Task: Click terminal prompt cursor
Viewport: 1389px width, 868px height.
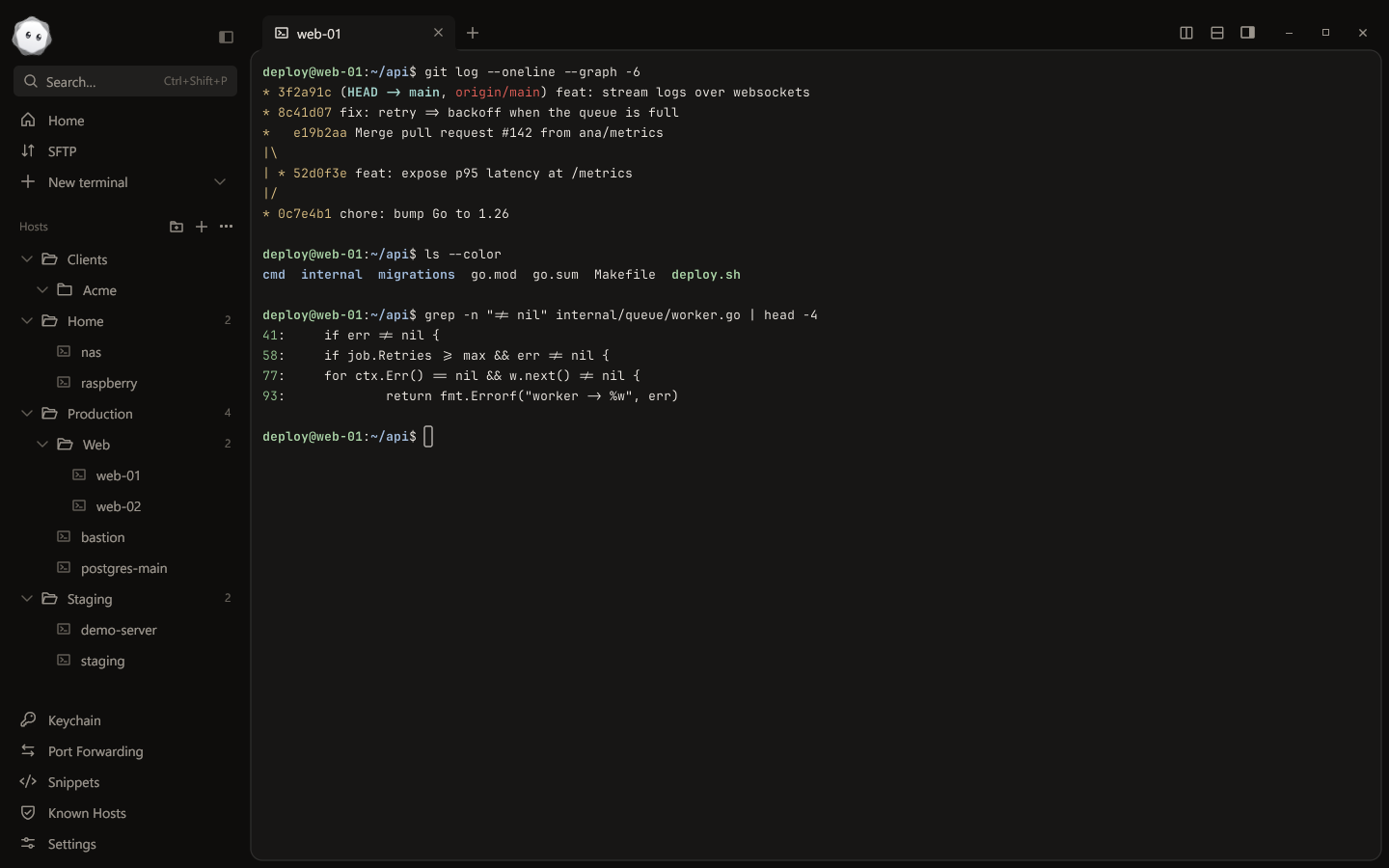Action: point(428,437)
